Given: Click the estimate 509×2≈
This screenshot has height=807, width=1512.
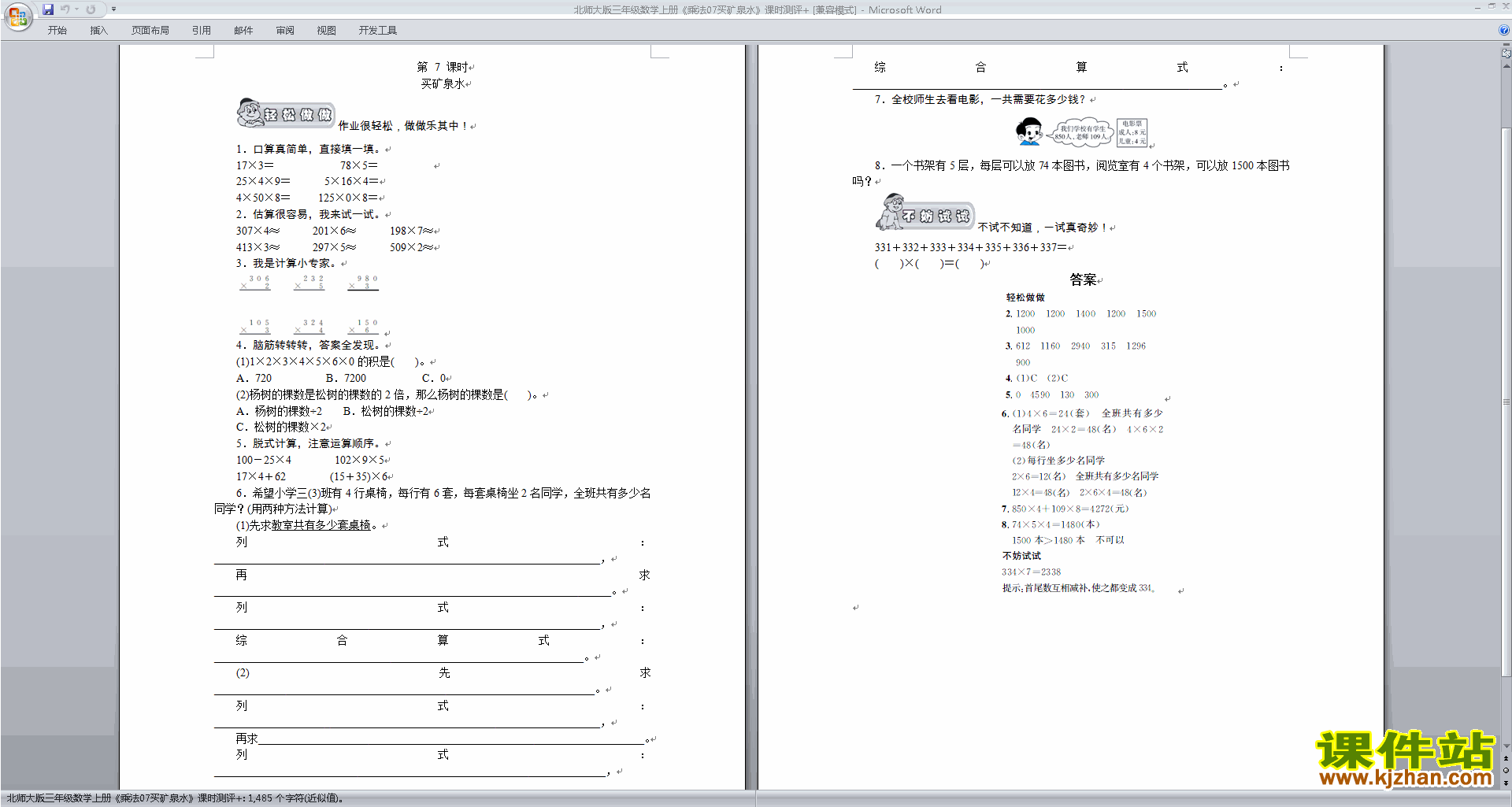Looking at the screenshot, I should pos(411,247).
